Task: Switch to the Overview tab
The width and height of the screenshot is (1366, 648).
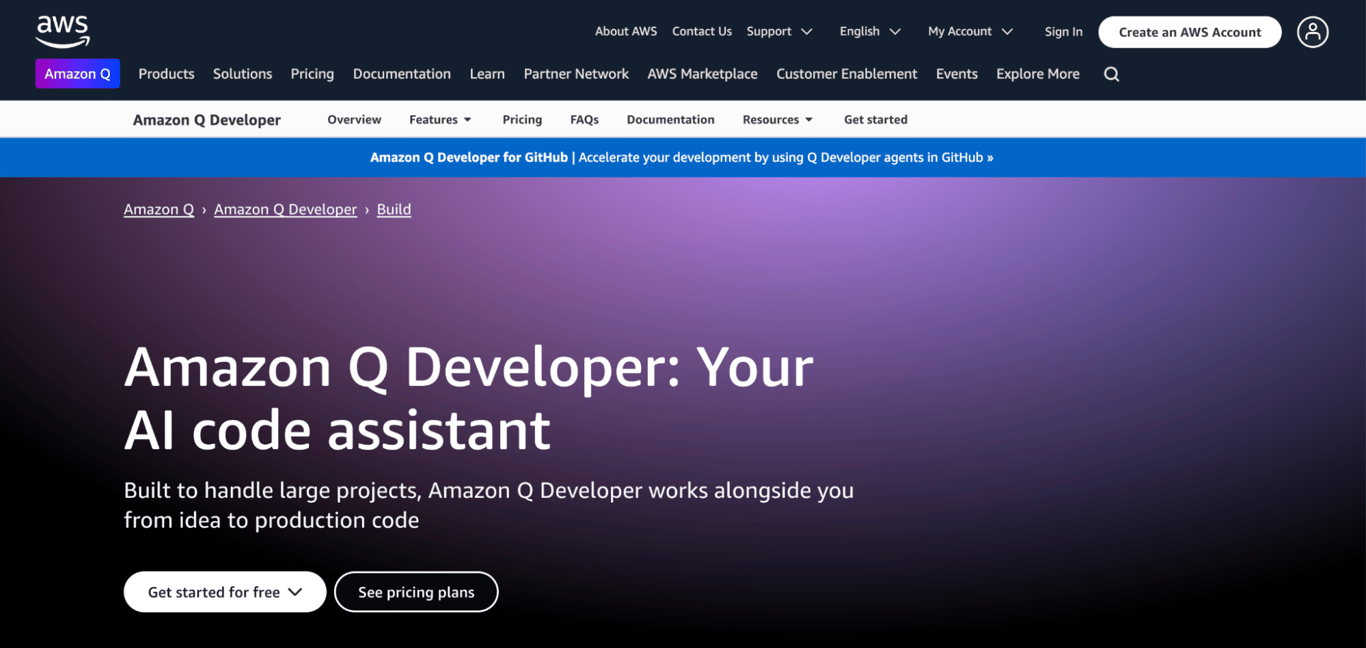Action: tap(354, 119)
